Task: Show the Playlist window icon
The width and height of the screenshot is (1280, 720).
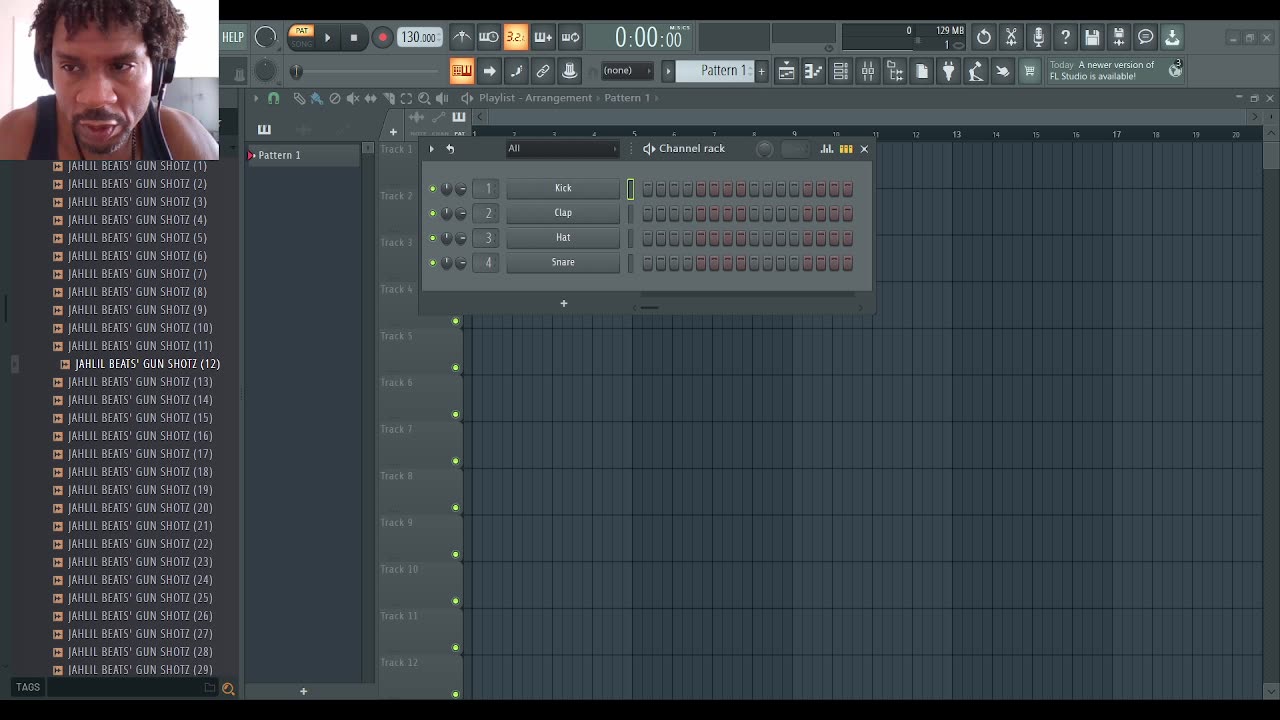Action: [x=786, y=70]
